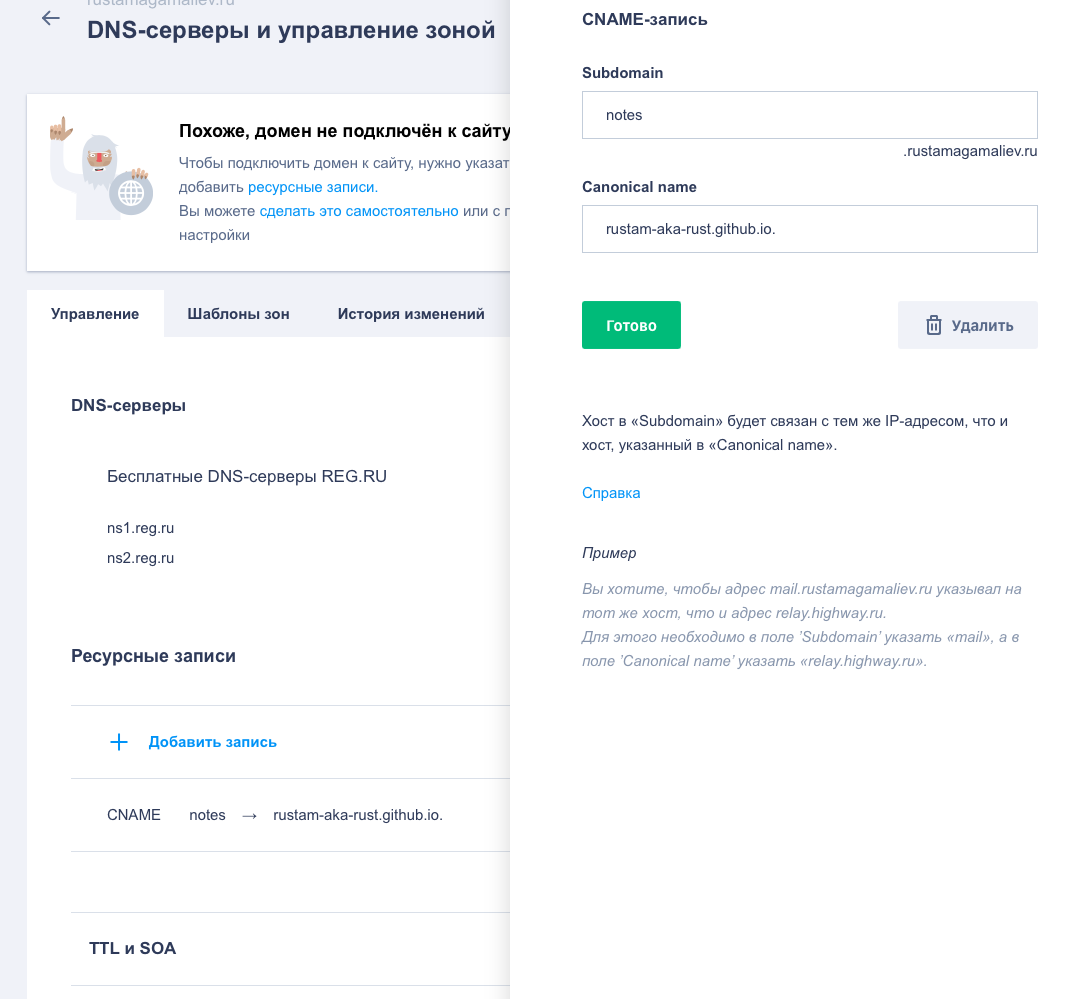The width and height of the screenshot is (1069, 999).
Task: Click the trash can icon in the CNAME panel
Action: pos(934,325)
